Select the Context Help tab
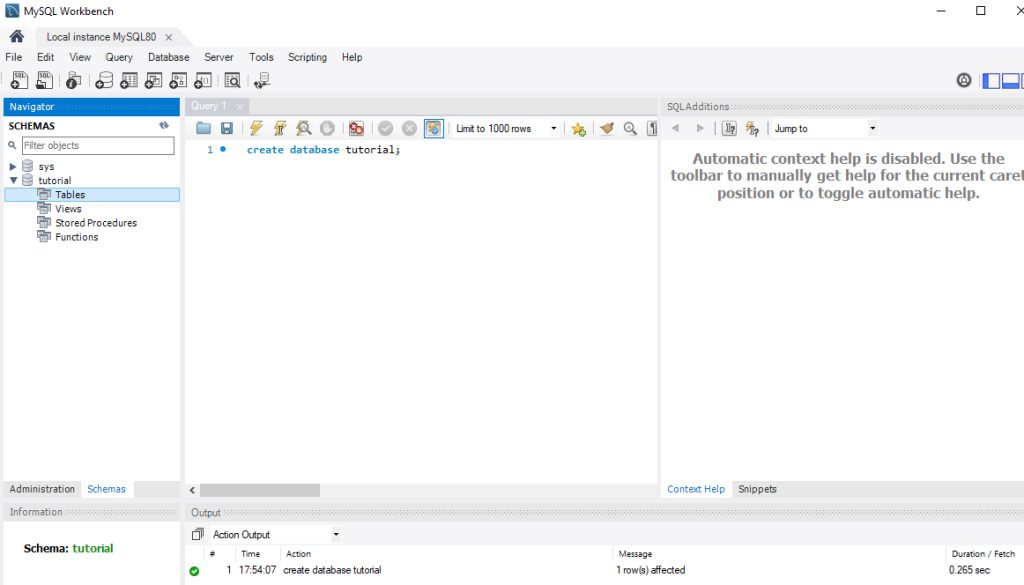Viewport: 1024px width, 585px height. click(696, 489)
